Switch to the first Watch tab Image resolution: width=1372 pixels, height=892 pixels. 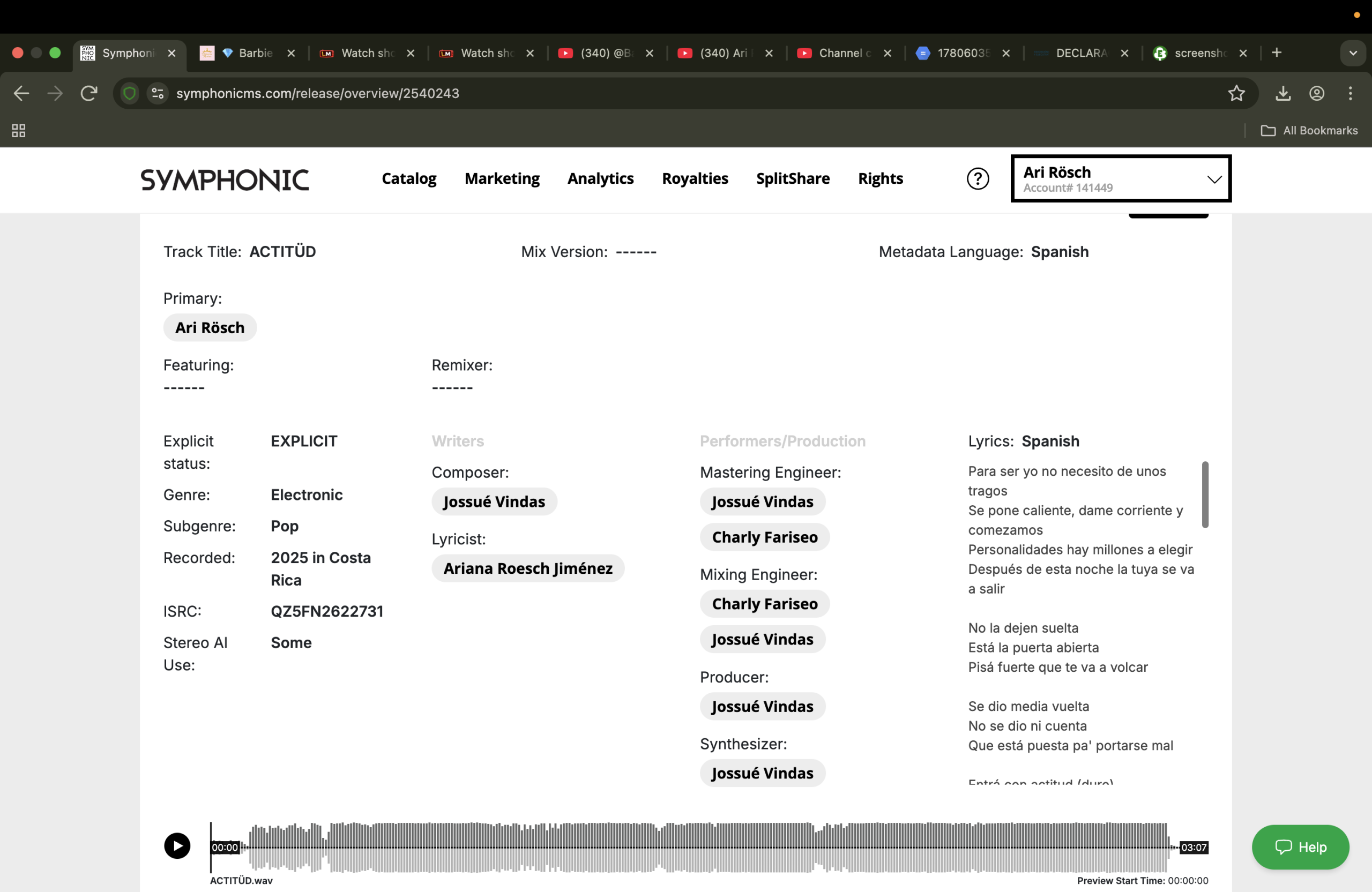tap(367, 53)
